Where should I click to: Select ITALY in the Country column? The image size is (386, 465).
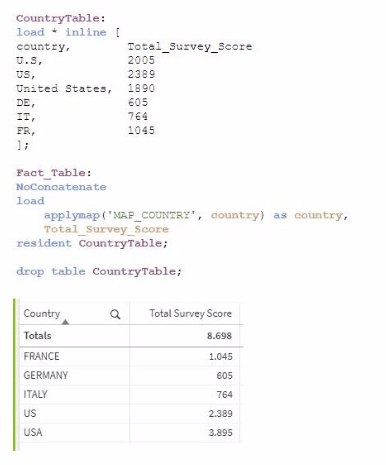(x=35, y=394)
